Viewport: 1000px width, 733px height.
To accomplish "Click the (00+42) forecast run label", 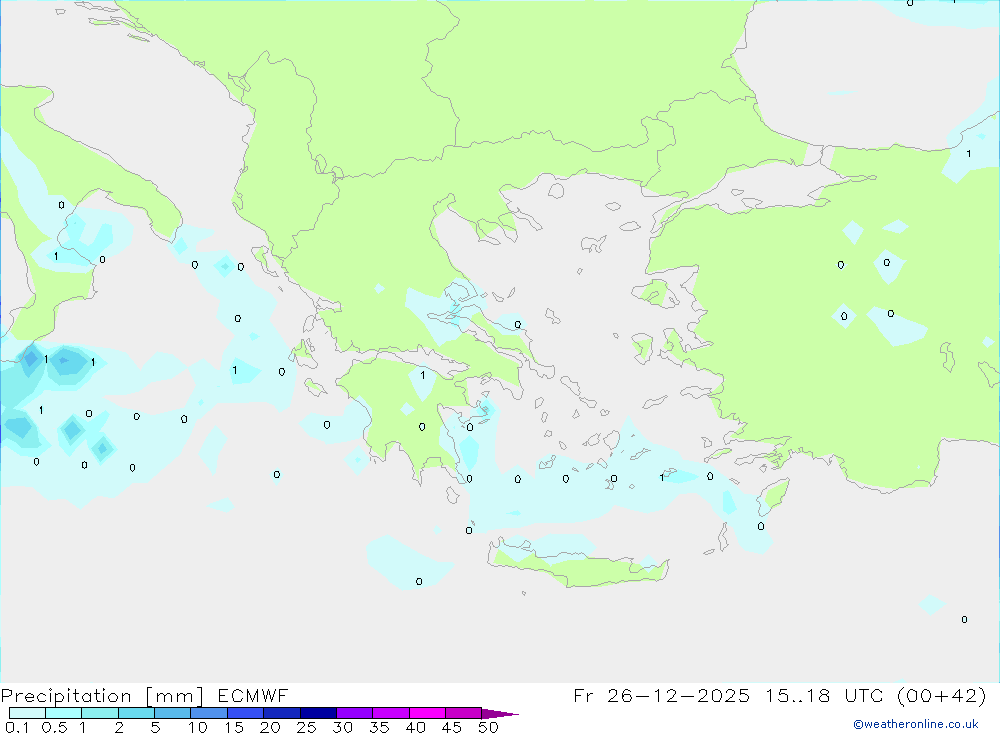I will tap(941, 695).
